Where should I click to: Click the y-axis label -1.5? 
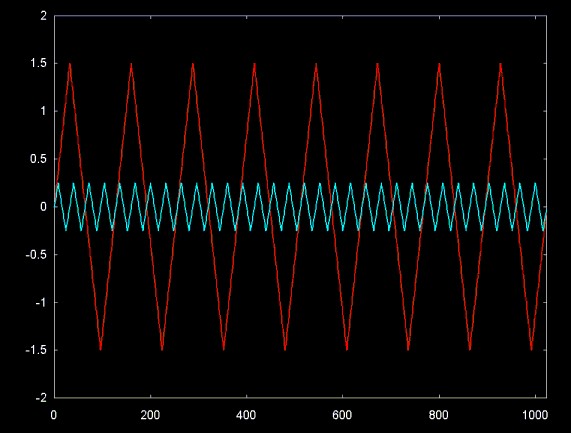[36, 350]
